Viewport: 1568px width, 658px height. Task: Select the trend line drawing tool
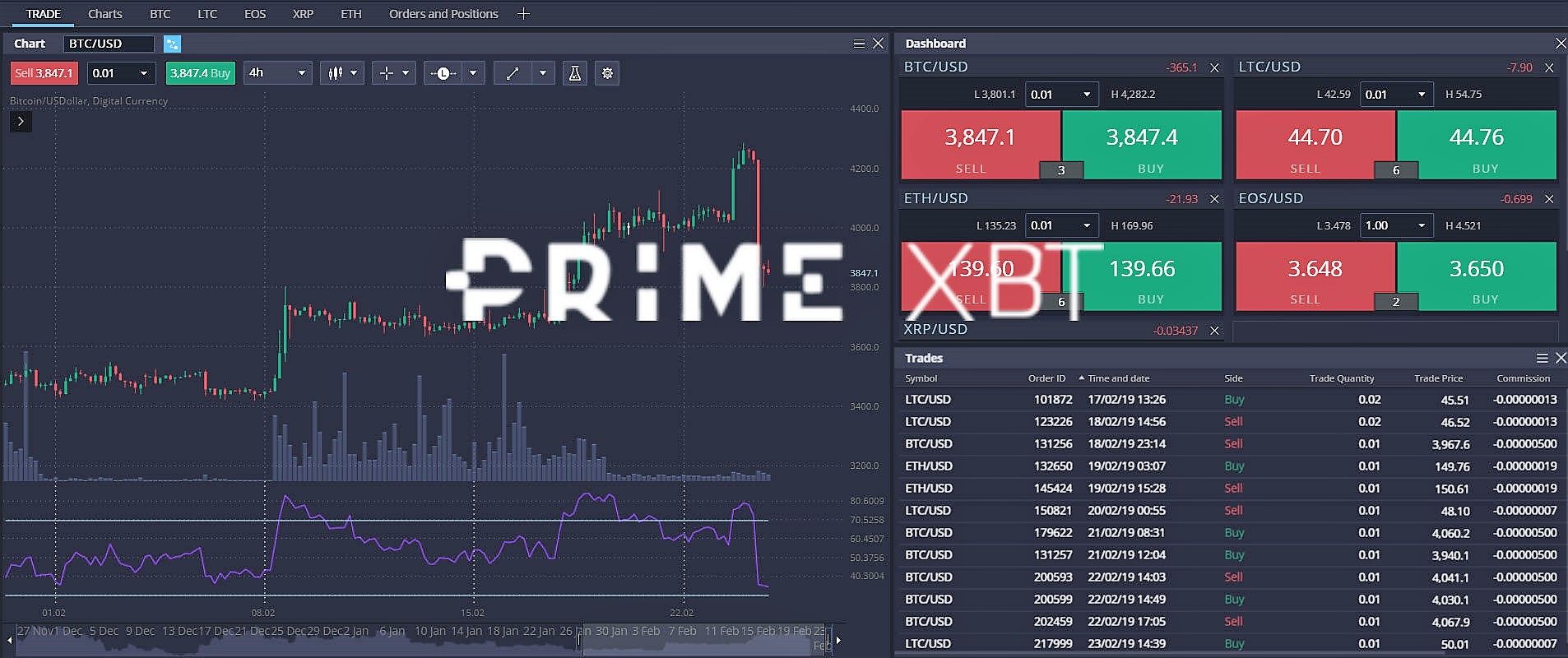pyautogui.click(x=513, y=73)
